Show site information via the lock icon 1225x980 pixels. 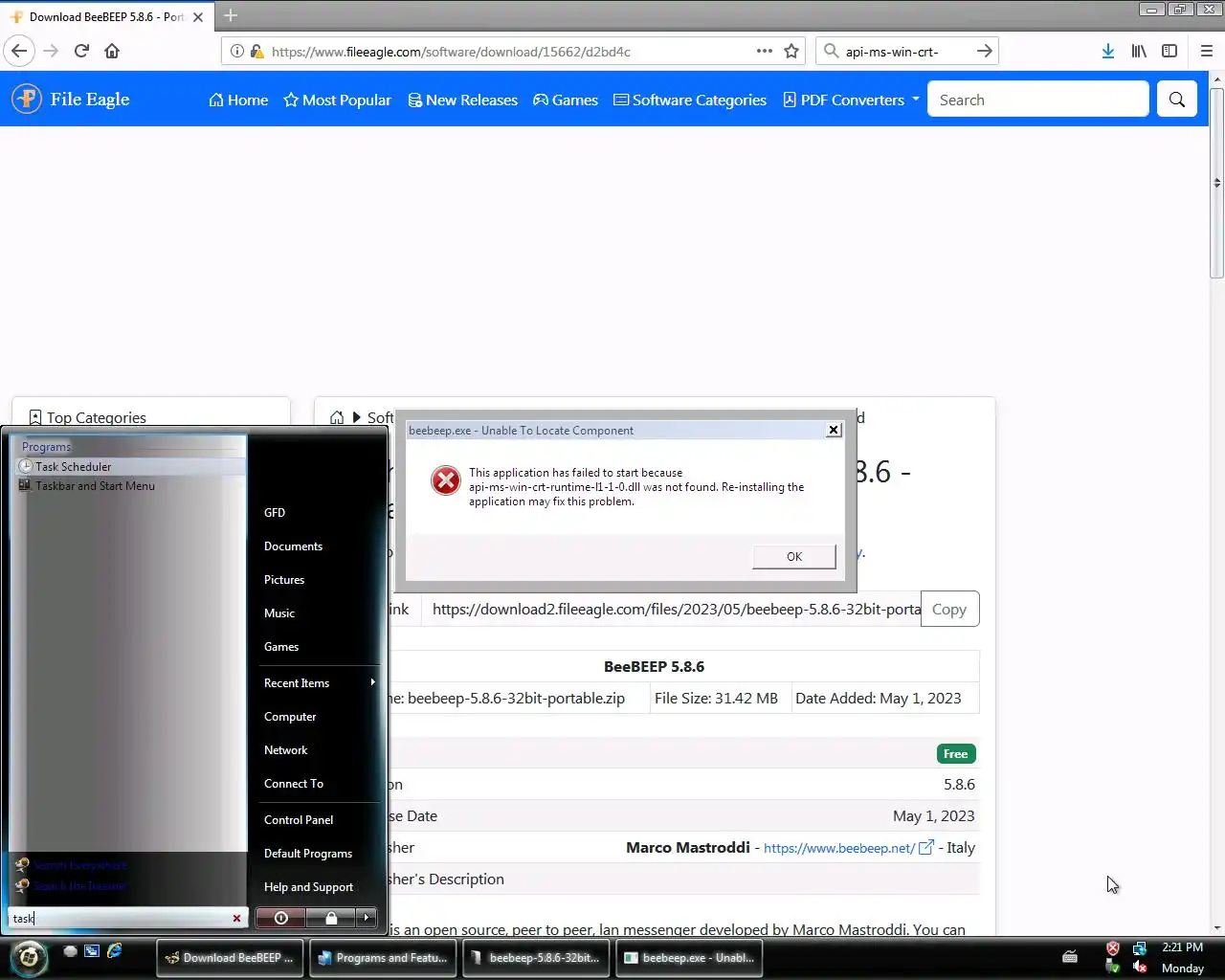coord(256,52)
